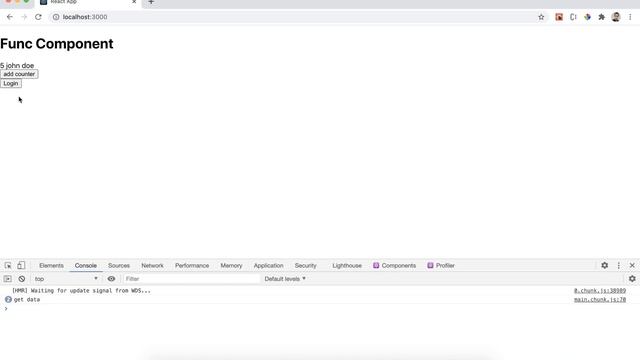Open the React Profiler tab
Screen dimensions: 640x360
(x=441, y=265)
